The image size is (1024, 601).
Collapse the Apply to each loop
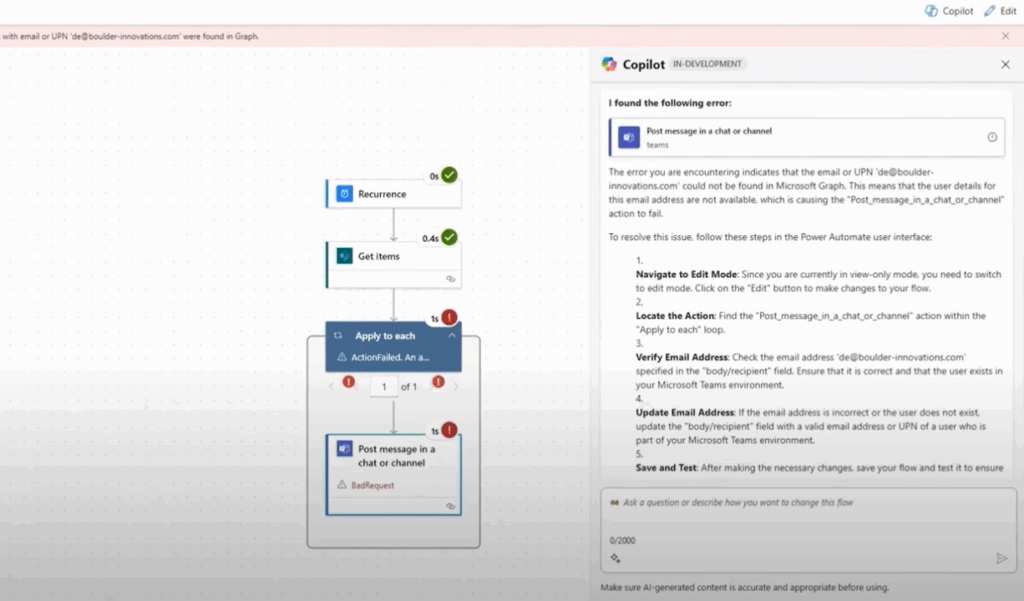tap(451, 335)
